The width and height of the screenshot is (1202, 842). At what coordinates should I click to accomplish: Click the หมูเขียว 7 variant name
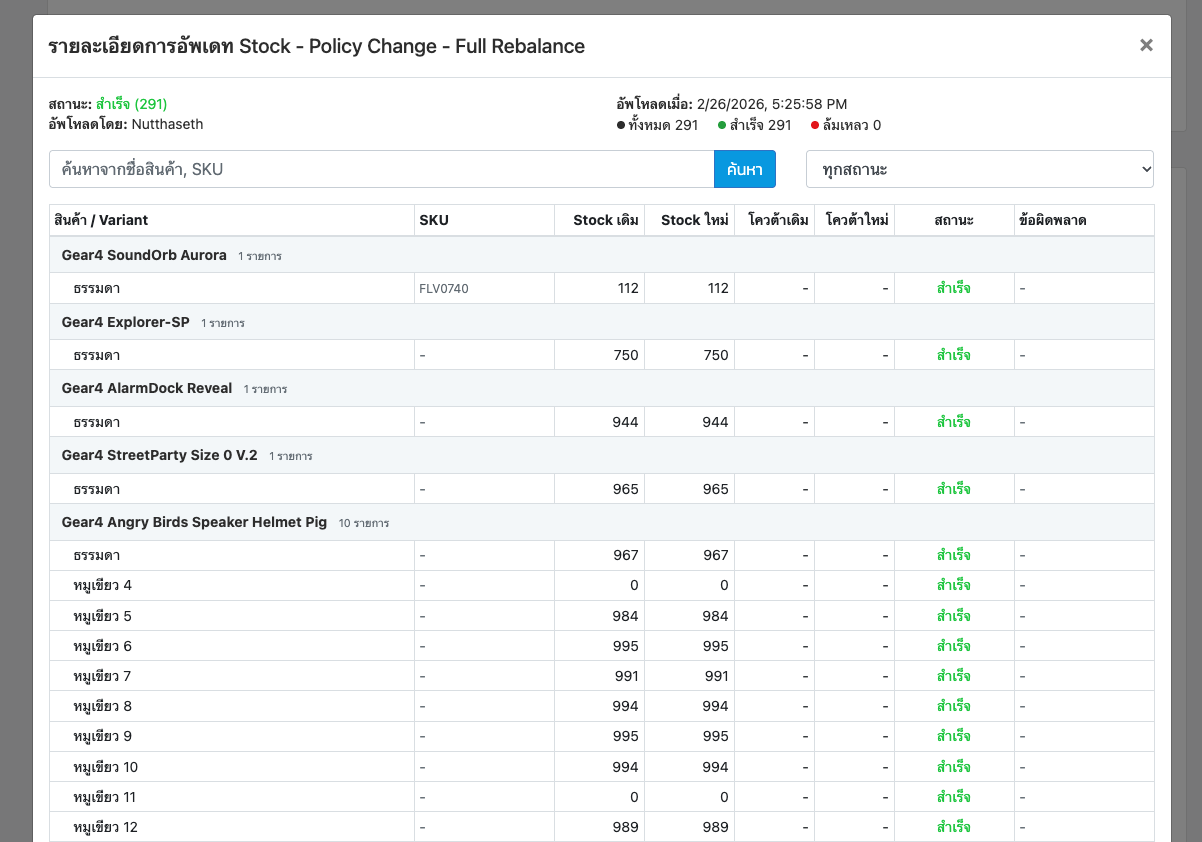pos(103,676)
